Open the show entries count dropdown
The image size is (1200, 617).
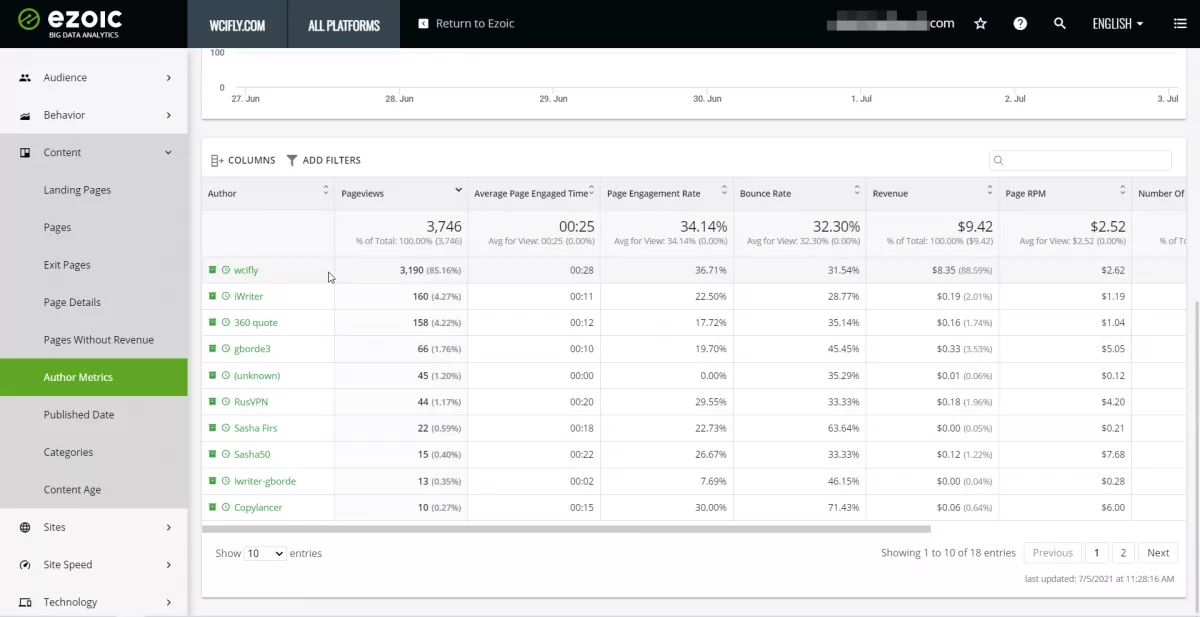click(266, 553)
